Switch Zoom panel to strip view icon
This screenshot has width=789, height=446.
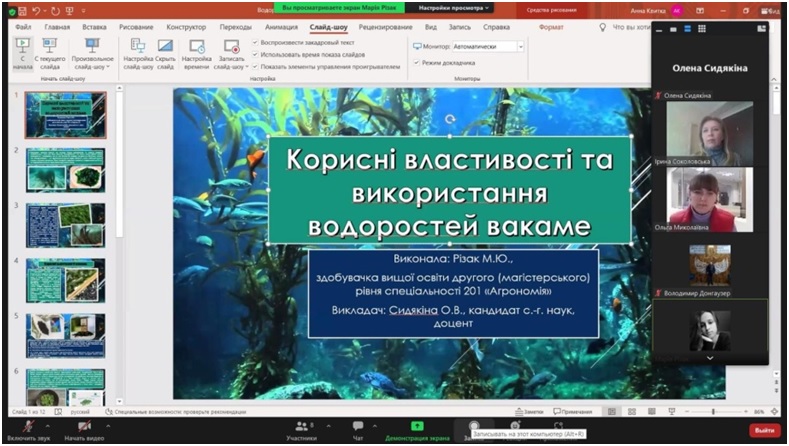tap(687, 29)
